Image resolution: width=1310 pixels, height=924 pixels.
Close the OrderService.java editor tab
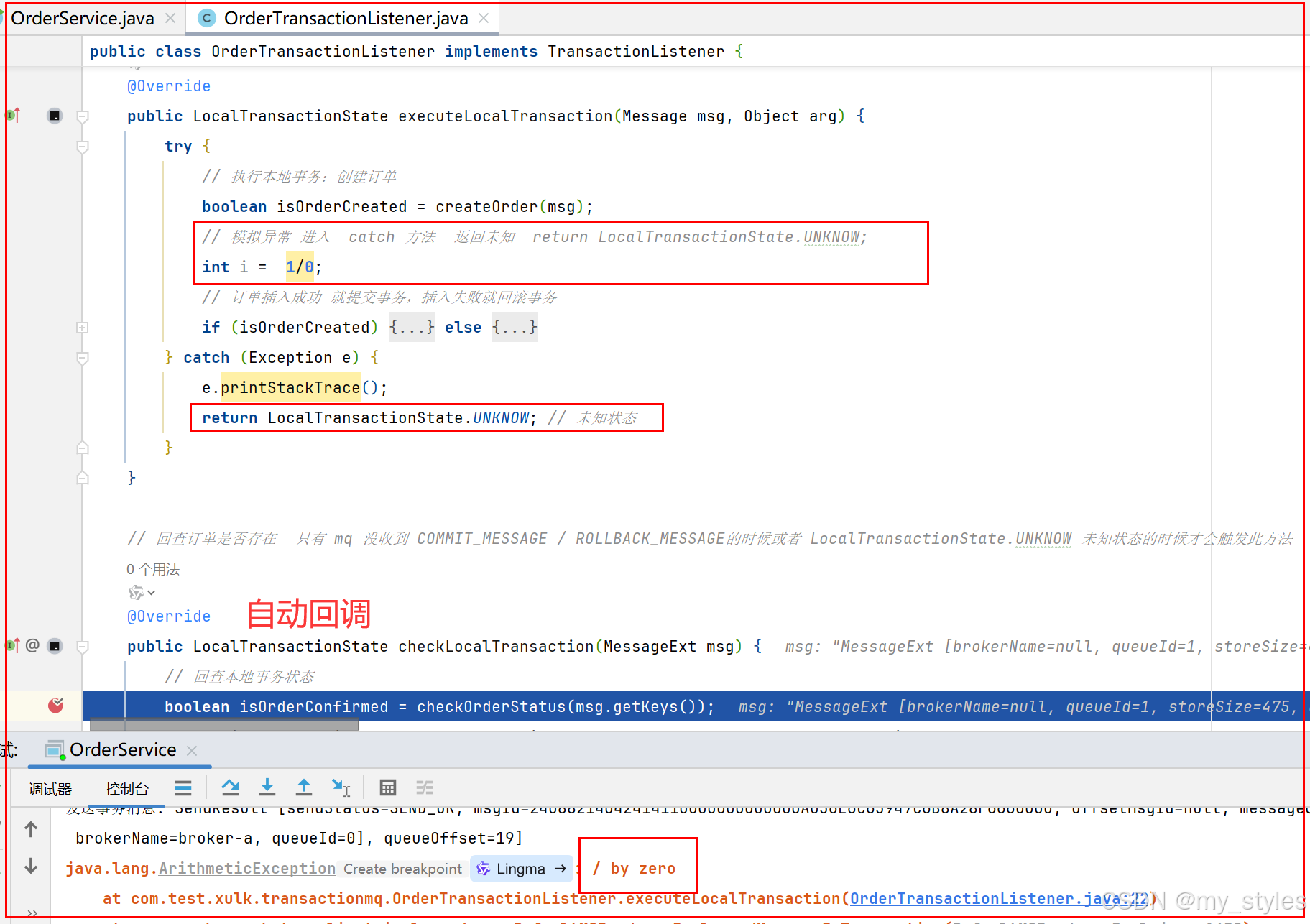pyautogui.click(x=170, y=18)
